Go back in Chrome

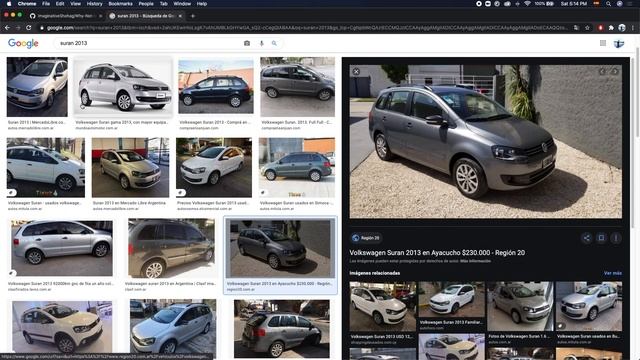[x=7, y=28]
